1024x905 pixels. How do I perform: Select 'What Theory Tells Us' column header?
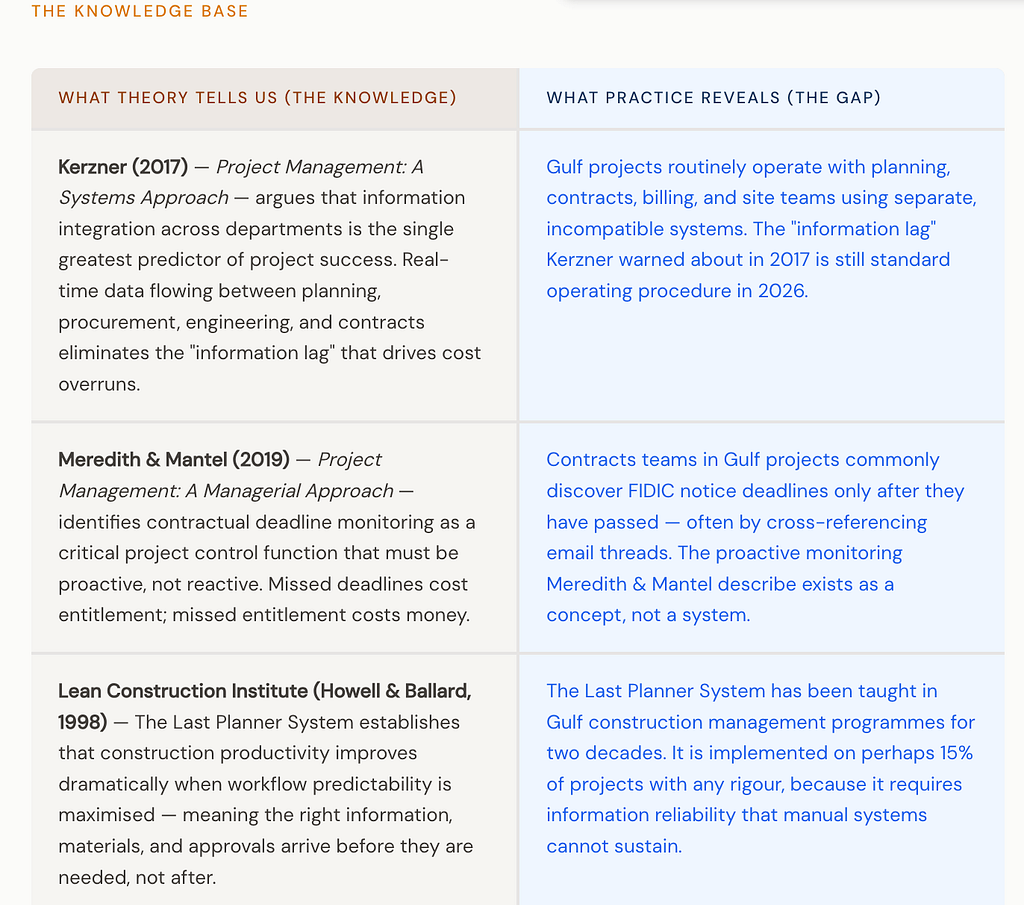coord(257,98)
